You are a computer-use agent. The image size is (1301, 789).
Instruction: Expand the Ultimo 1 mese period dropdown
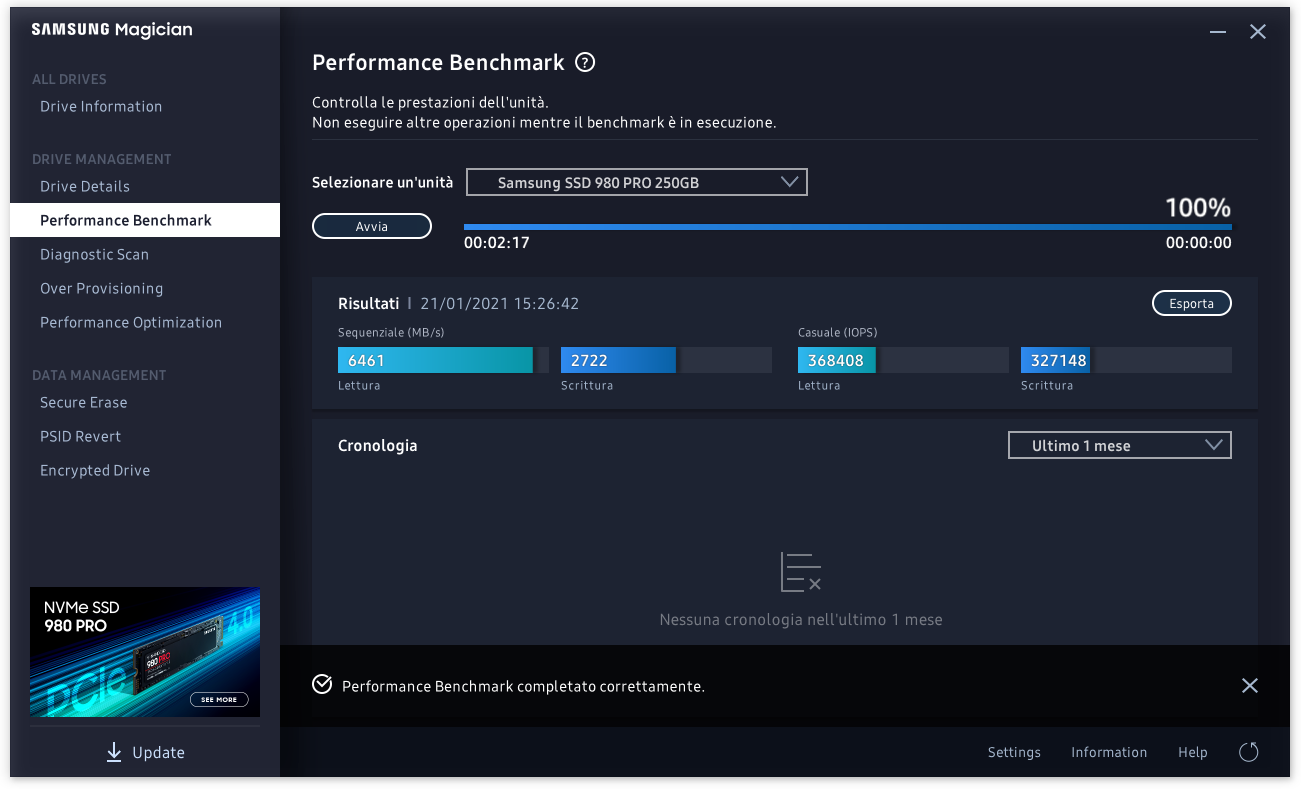tap(1120, 446)
